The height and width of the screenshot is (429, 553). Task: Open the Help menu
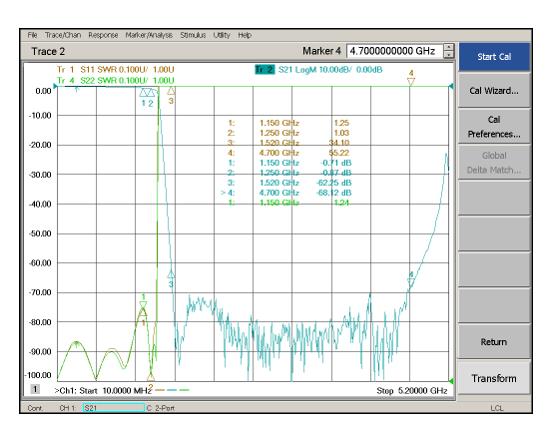tap(244, 35)
